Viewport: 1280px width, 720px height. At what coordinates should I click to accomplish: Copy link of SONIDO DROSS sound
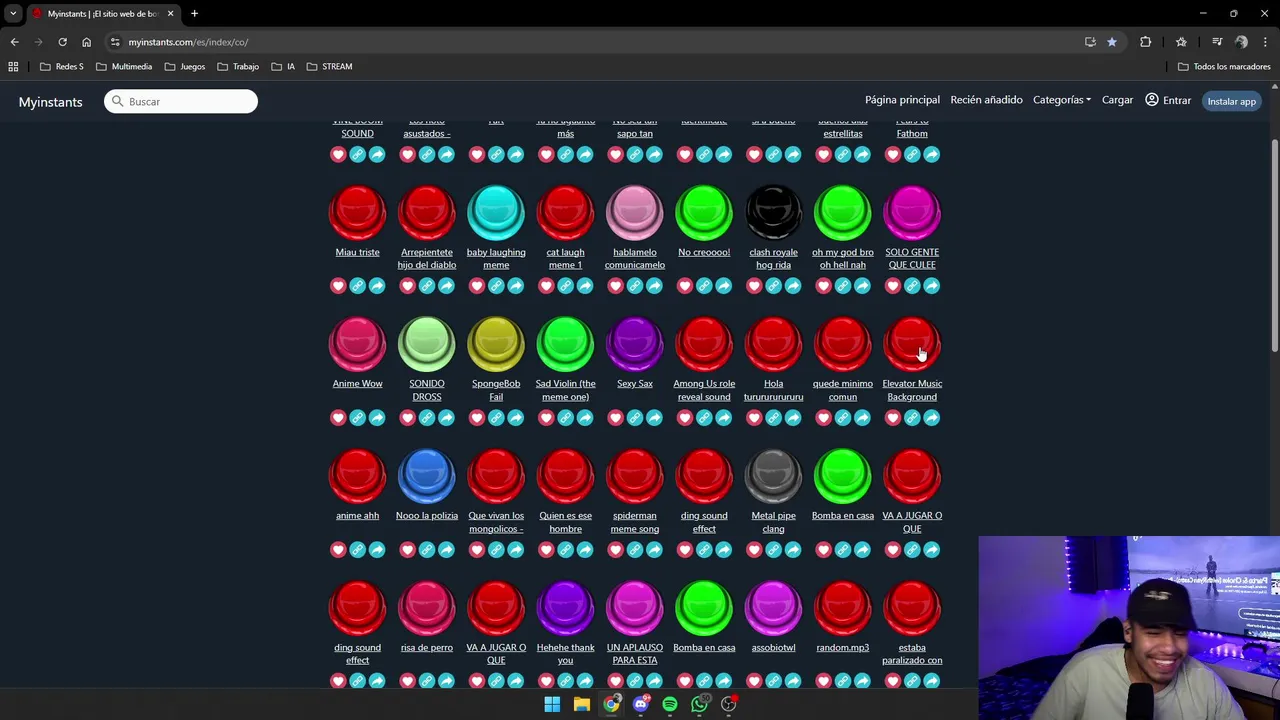click(427, 418)
